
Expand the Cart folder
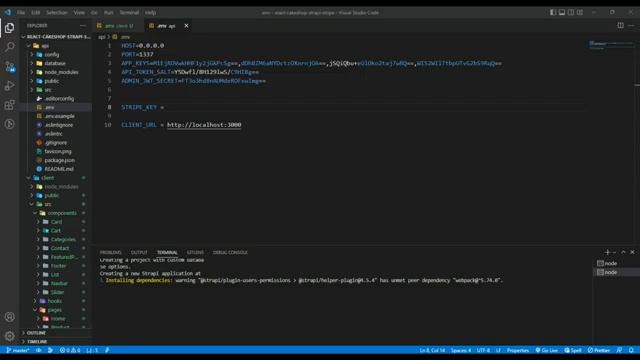point(56,231)
